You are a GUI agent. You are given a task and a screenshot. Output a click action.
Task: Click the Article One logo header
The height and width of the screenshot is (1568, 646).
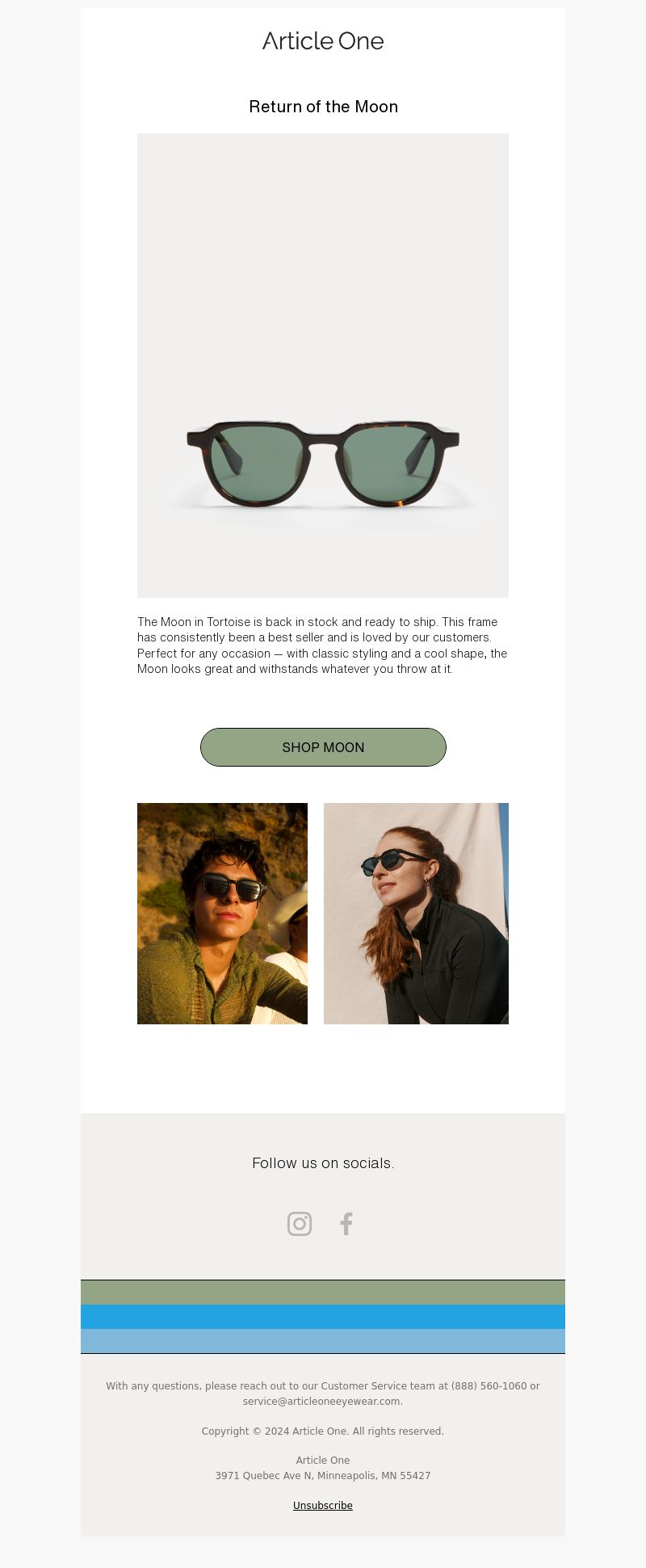click(x=323, y=41)
